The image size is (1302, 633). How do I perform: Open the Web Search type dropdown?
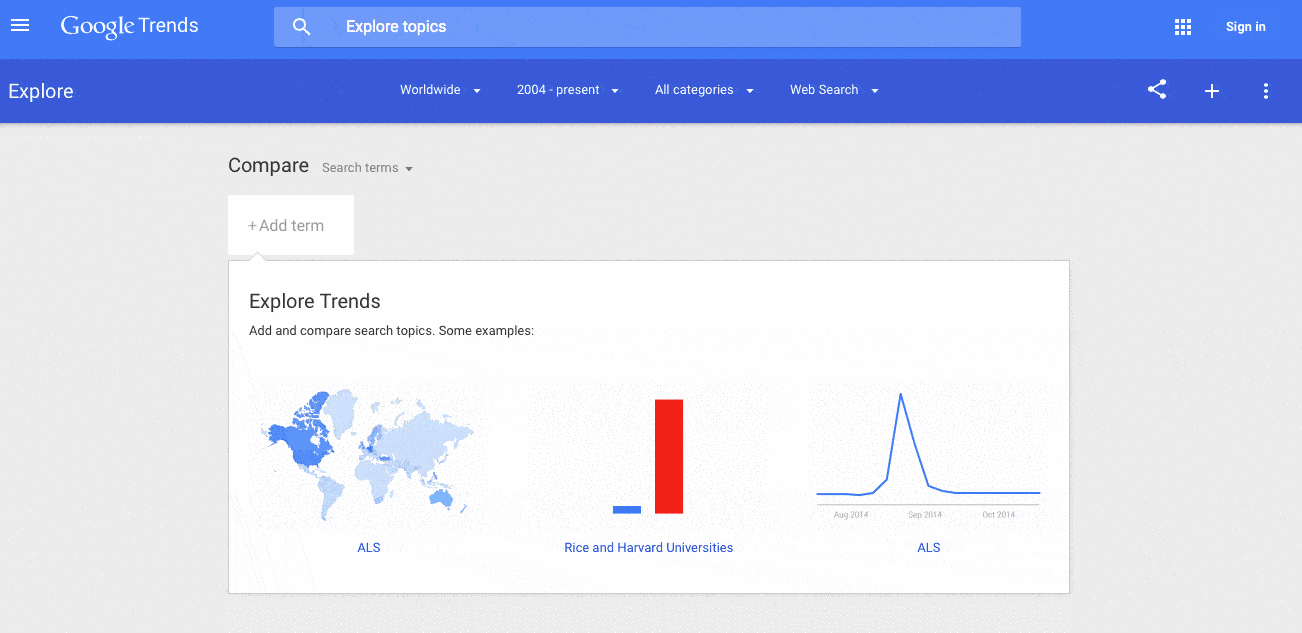[x=834, y=90]
